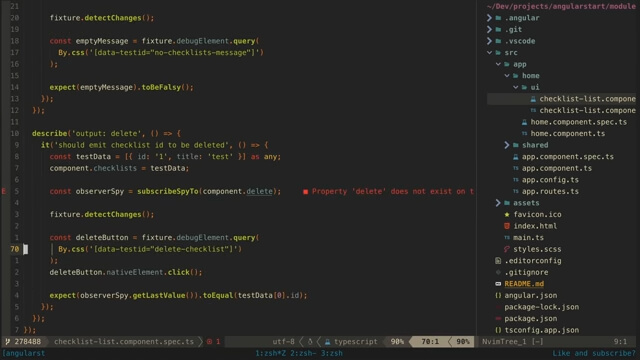Open app.component.spec.ts file
Viewport: 640px width, 360px height.
pos(567,157)
